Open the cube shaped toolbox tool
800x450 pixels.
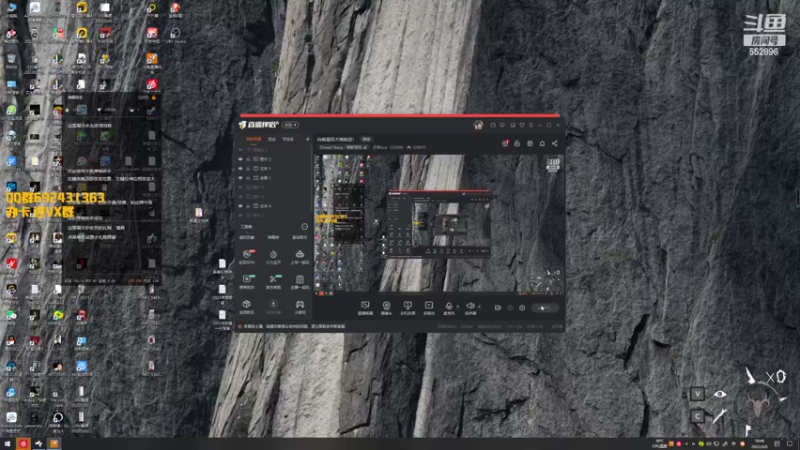(247, 307)
